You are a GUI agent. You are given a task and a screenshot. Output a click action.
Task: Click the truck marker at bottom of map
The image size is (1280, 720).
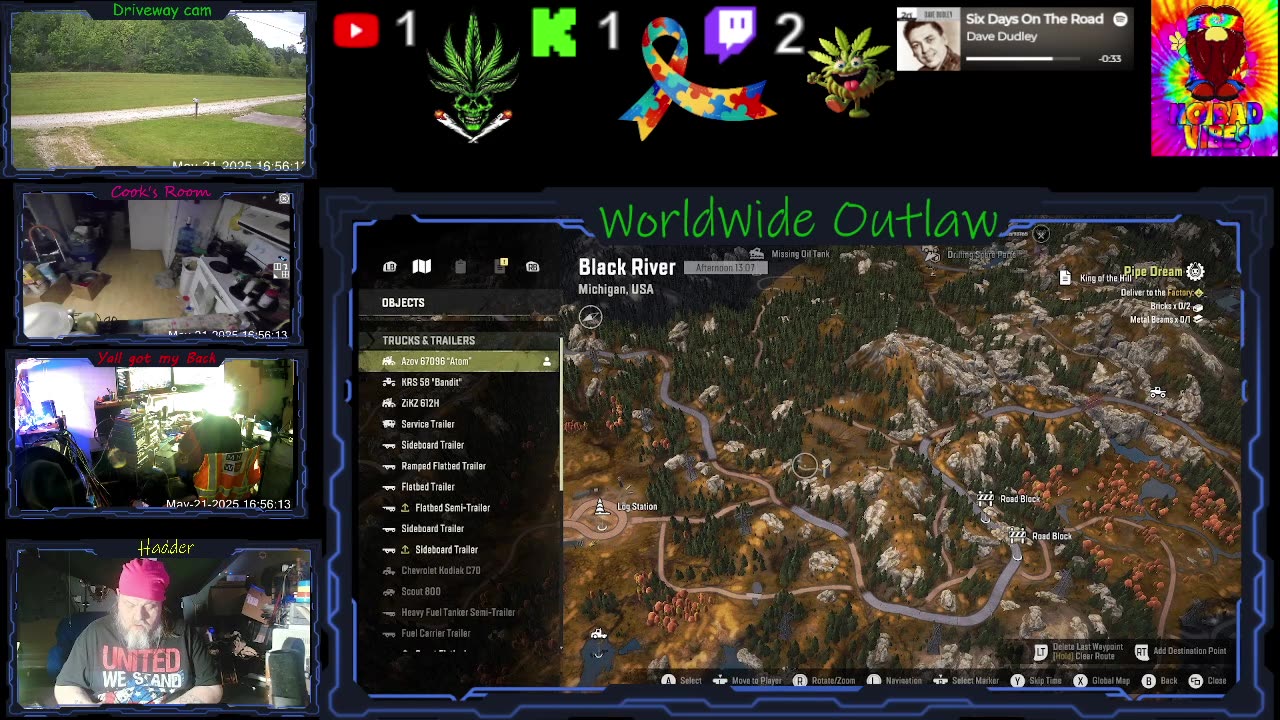click(x=598, y=634)
